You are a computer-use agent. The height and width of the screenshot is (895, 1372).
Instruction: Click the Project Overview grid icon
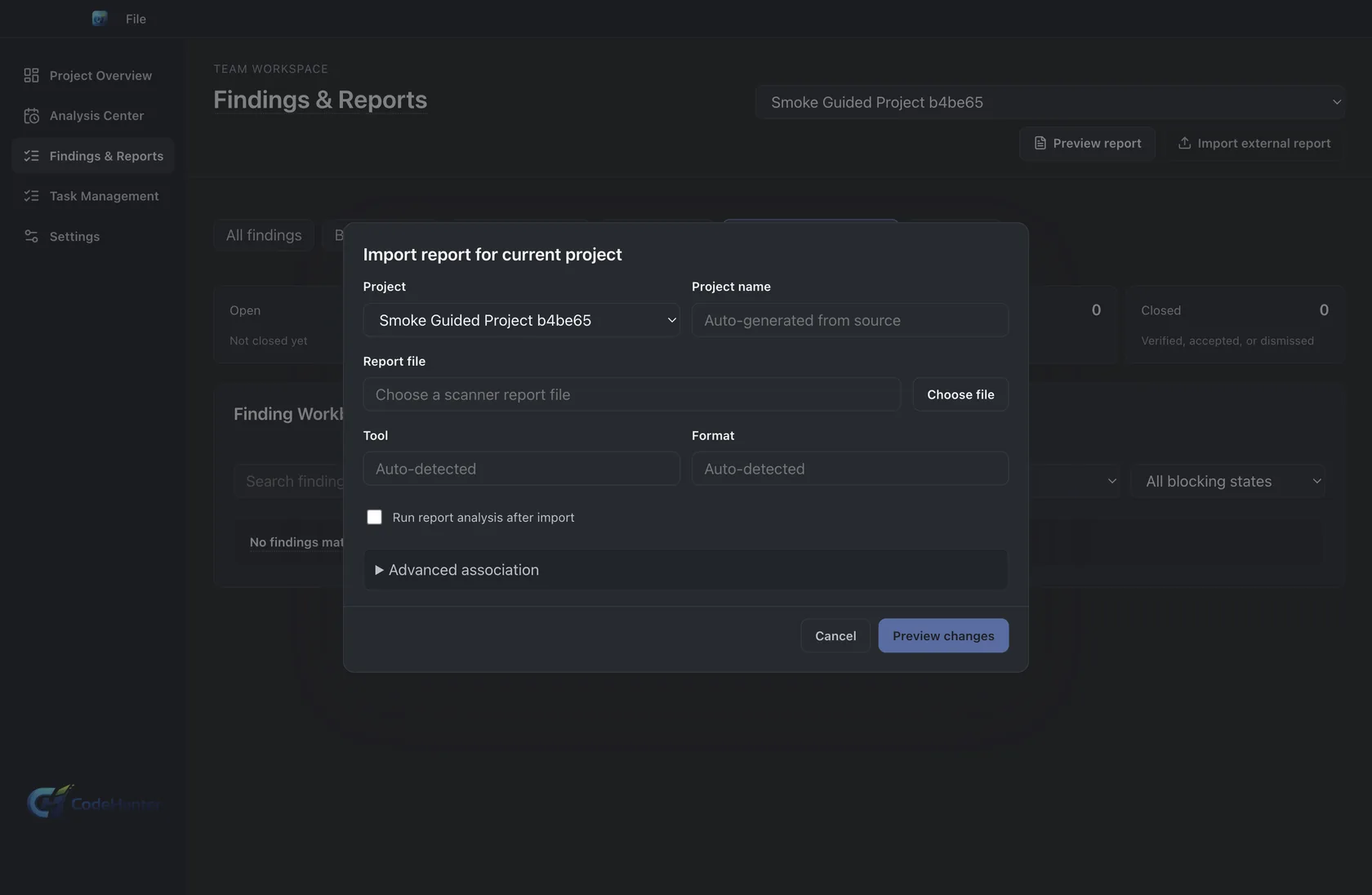(32, 75)
